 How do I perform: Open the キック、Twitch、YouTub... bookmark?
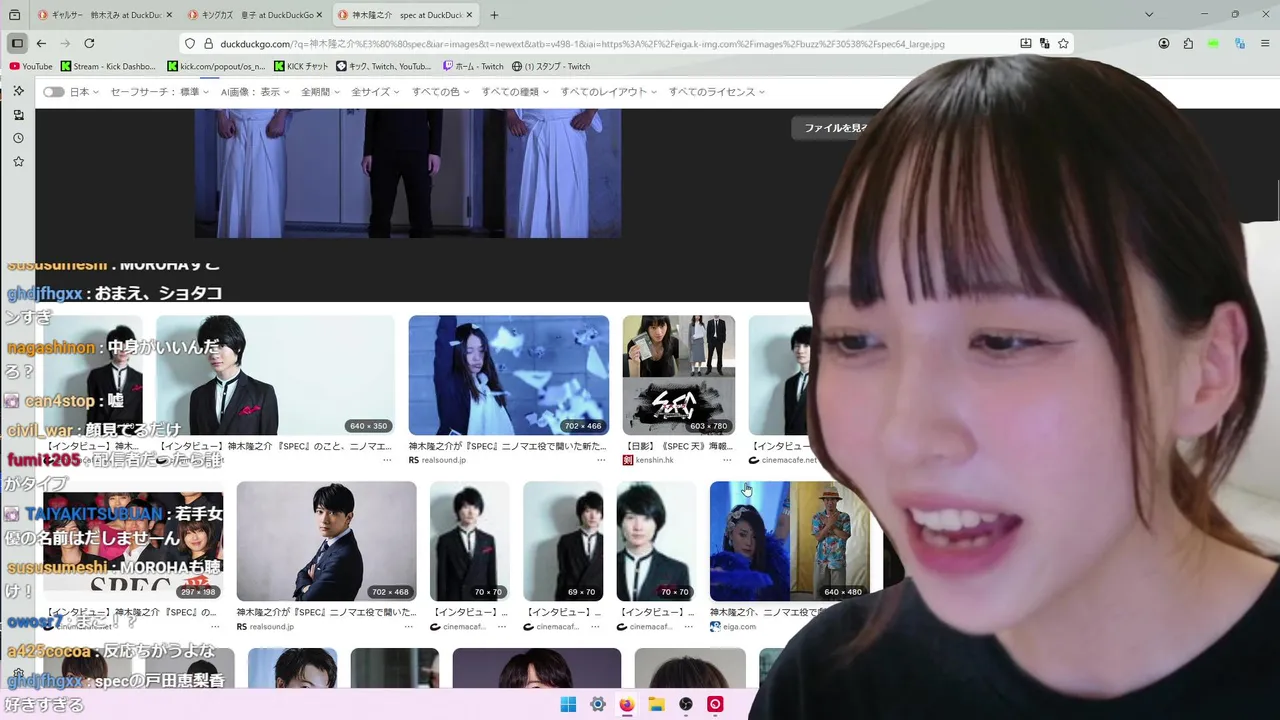[384, 66]
